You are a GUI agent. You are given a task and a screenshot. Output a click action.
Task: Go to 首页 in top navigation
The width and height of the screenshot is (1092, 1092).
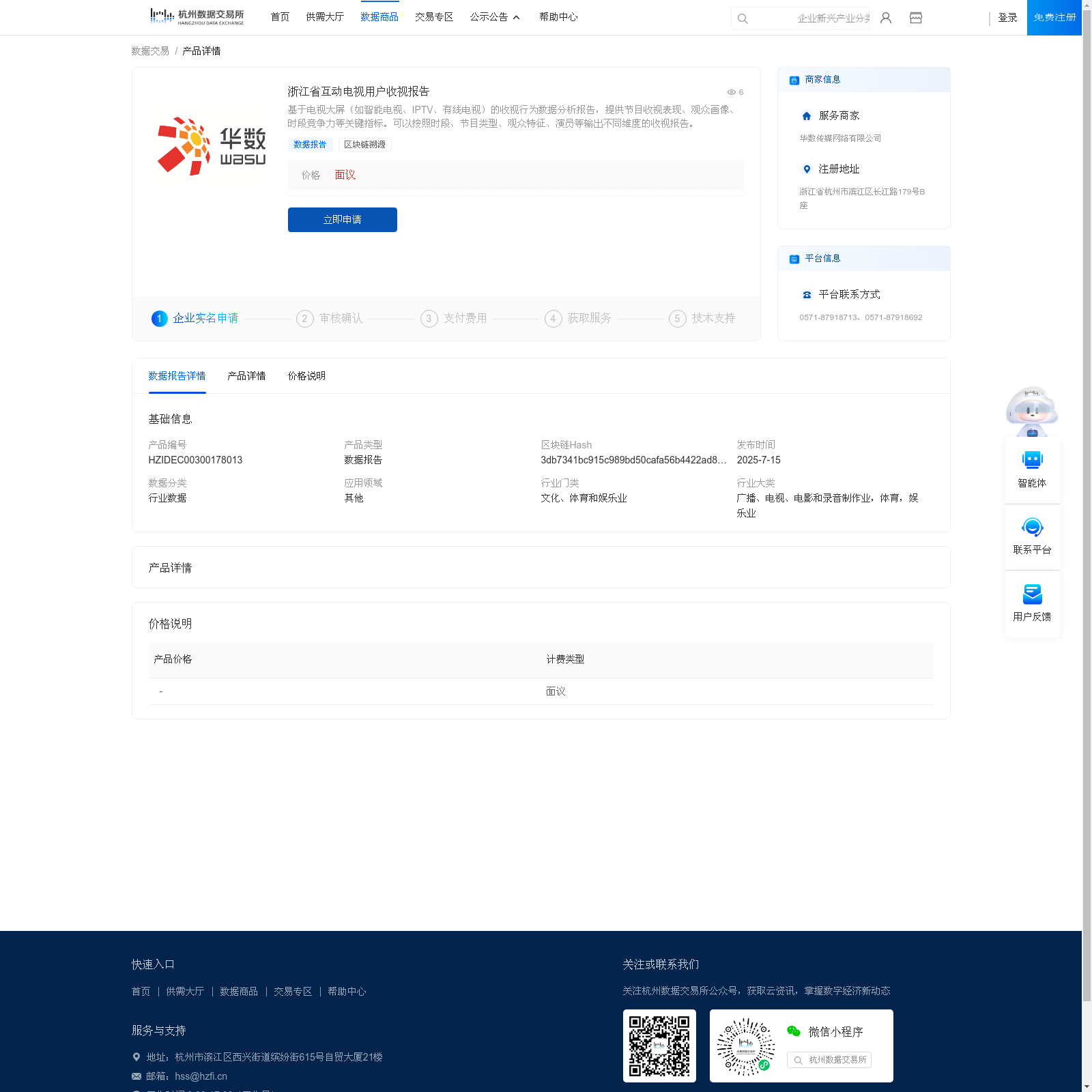(280, 17)
